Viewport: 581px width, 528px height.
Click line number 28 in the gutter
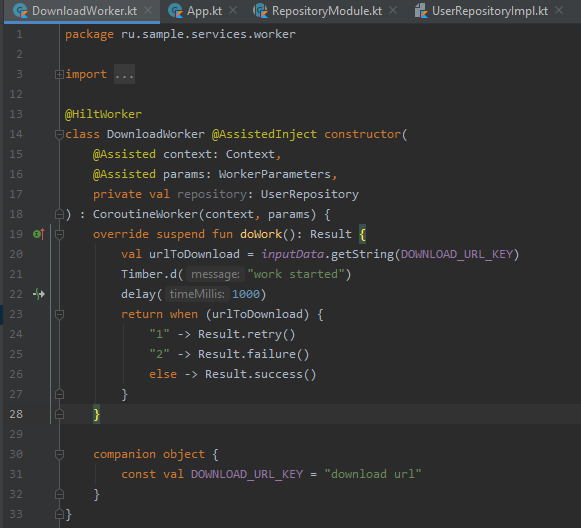(x=16, y=414)
